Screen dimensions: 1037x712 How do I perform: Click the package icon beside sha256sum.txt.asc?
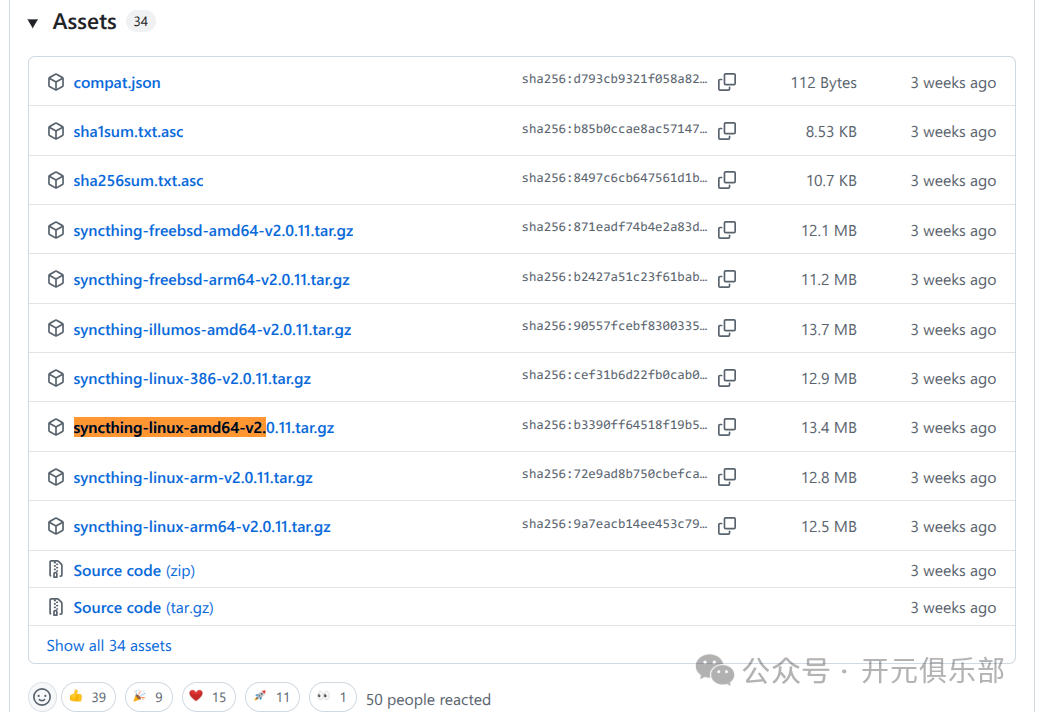tap(56, 181)
